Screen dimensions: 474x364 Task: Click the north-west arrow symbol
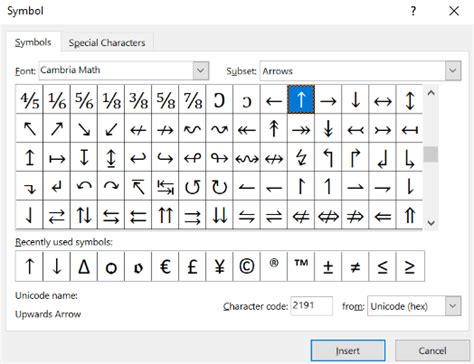coord(29,129)
